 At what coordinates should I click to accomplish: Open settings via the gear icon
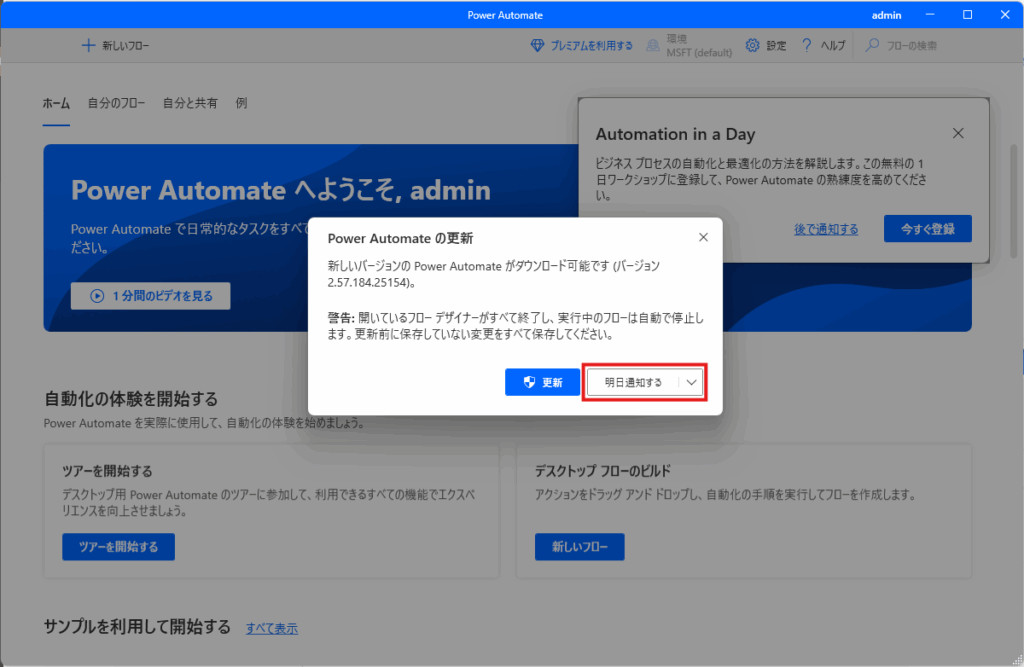click(x=752, y=46)
